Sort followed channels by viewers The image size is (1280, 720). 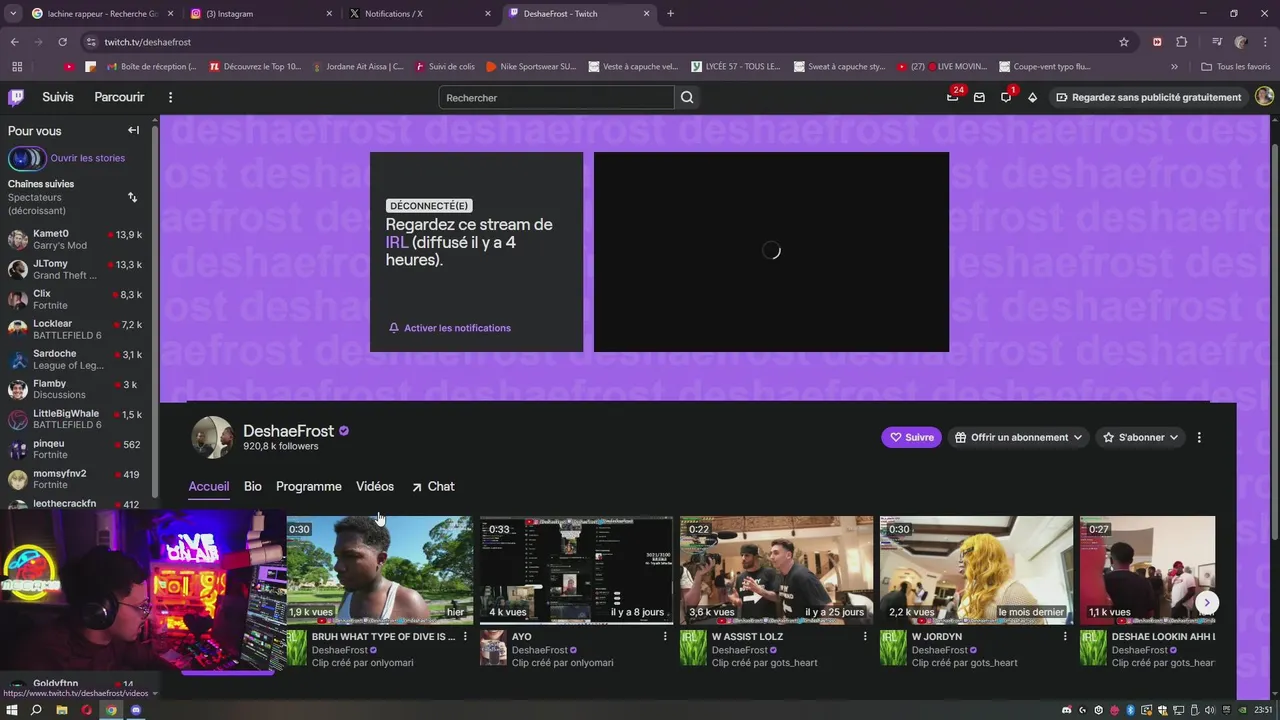point(132,198)
